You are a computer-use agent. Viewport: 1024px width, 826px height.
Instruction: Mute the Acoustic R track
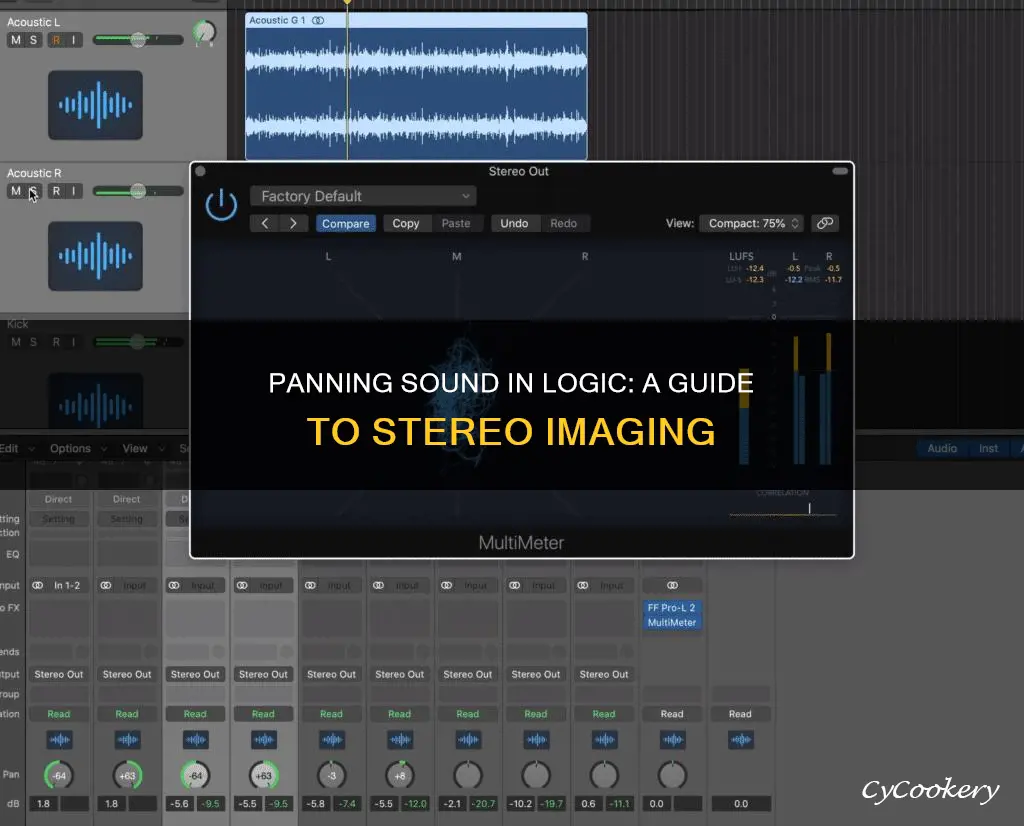point(16,191)
